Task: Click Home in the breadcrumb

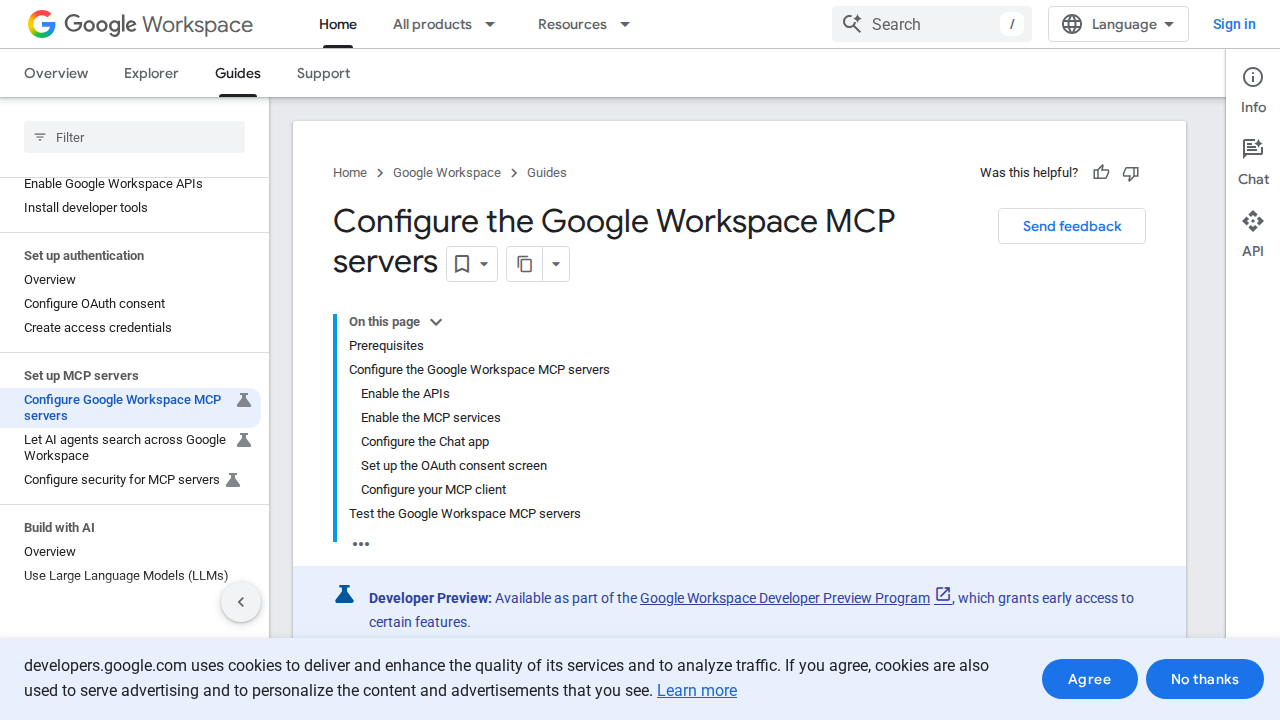Action: [x=350, y=173]
